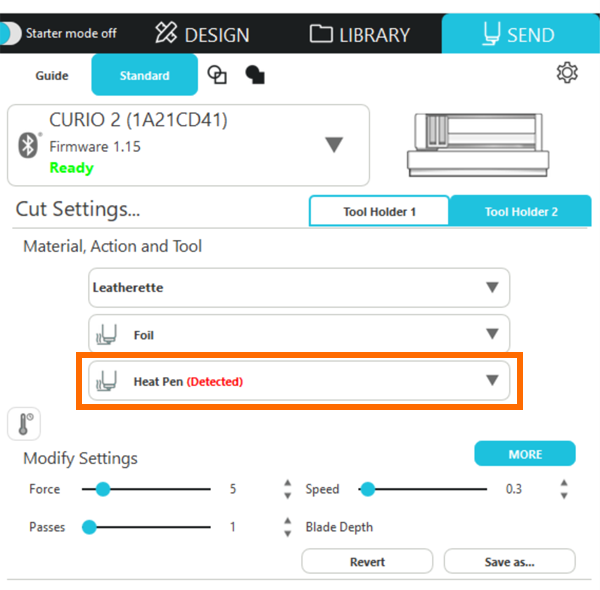Screen dimensions: 600x590
Task: Click the tool icon in Foil row
Action: (x=107, y=335)
